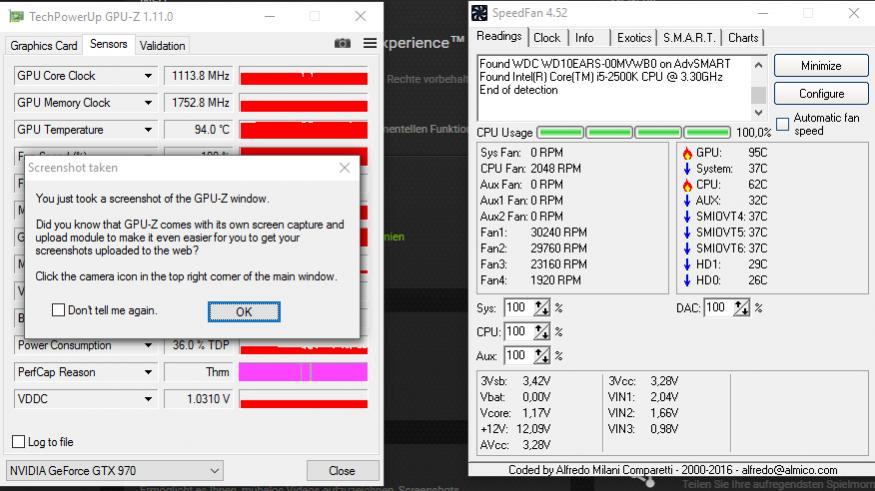This screenshot has width=875, height=491.
Task: Expand the NVIDIA GeForce GTX 970 selector
Action: click(215, 471)
